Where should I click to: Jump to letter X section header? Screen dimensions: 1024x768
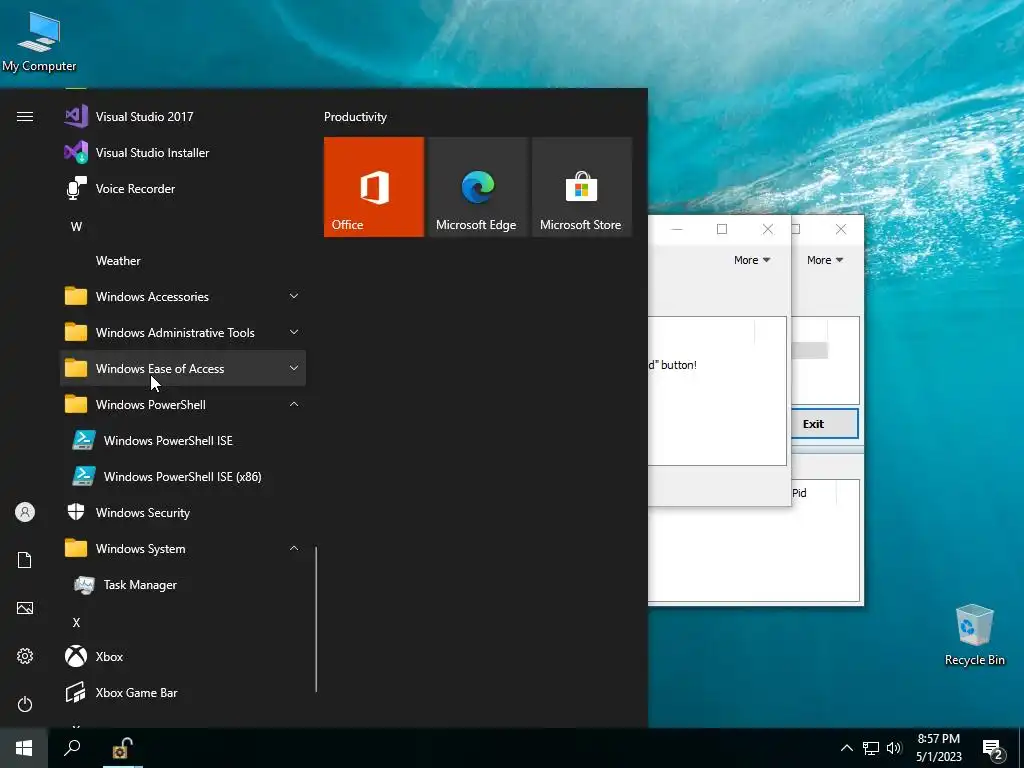pos(76,623)
